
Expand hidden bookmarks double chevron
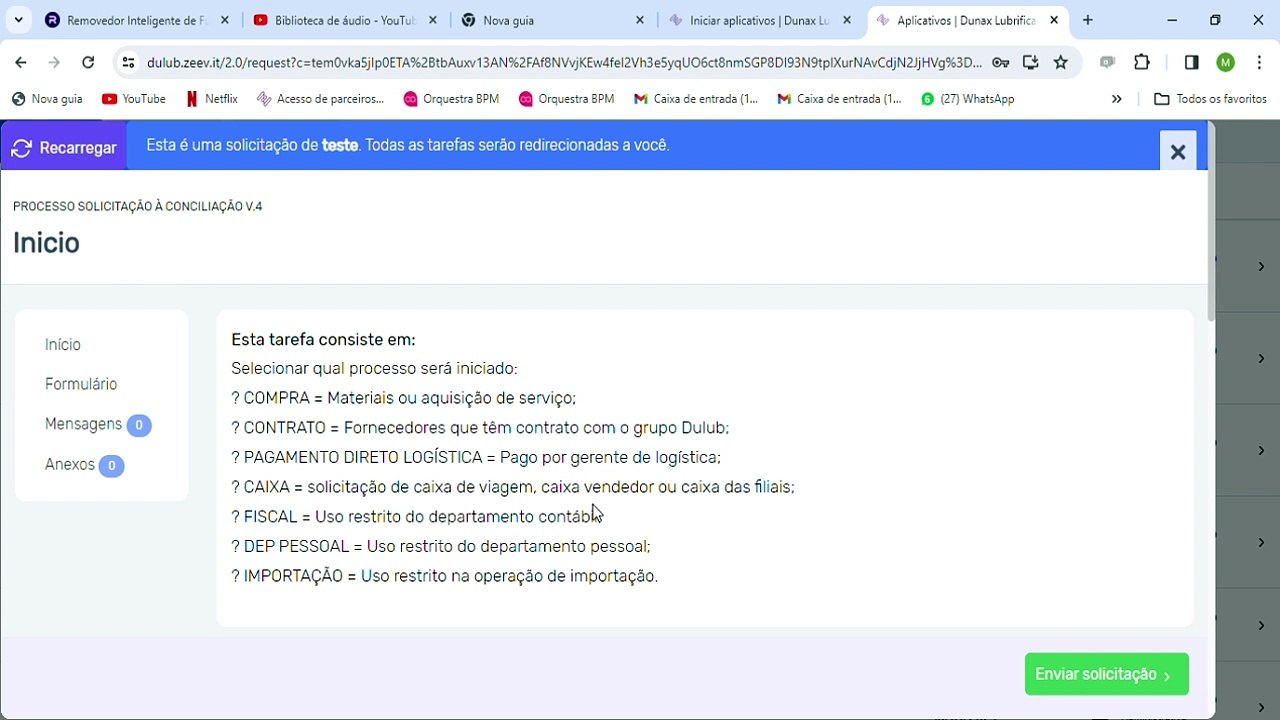(x=1117, y=99)
